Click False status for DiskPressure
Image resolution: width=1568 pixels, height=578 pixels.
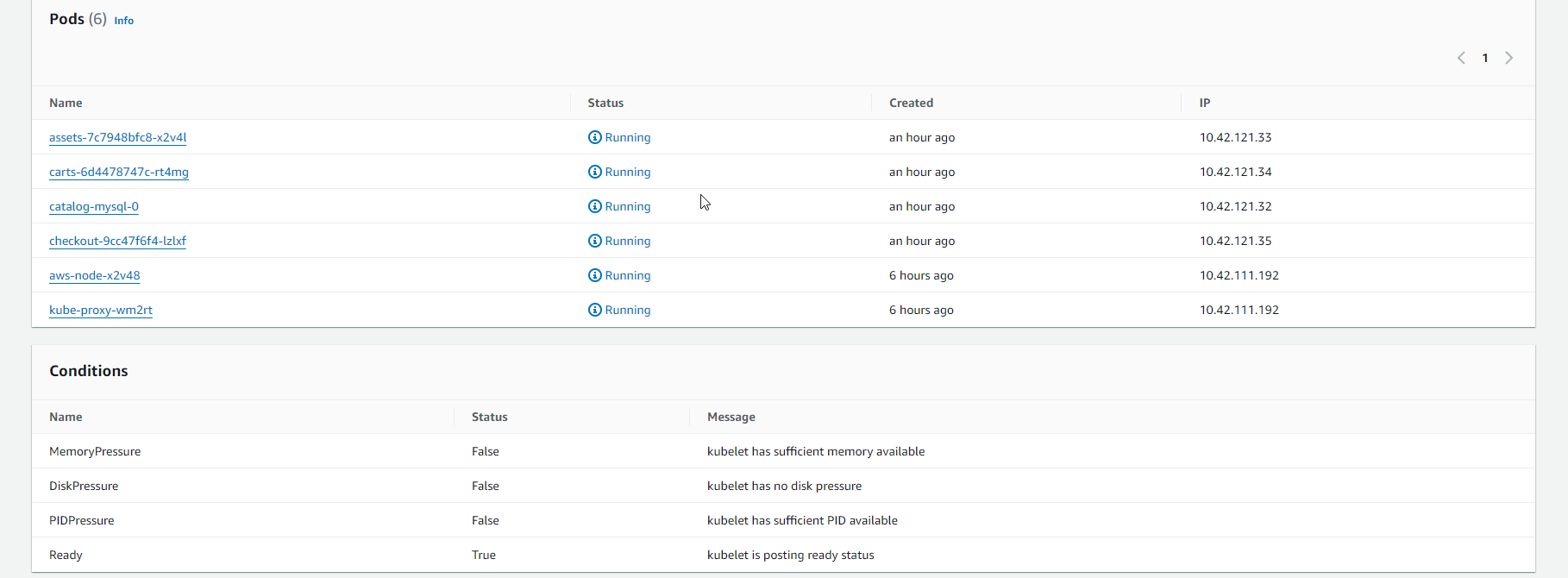(x=486, y=486)
